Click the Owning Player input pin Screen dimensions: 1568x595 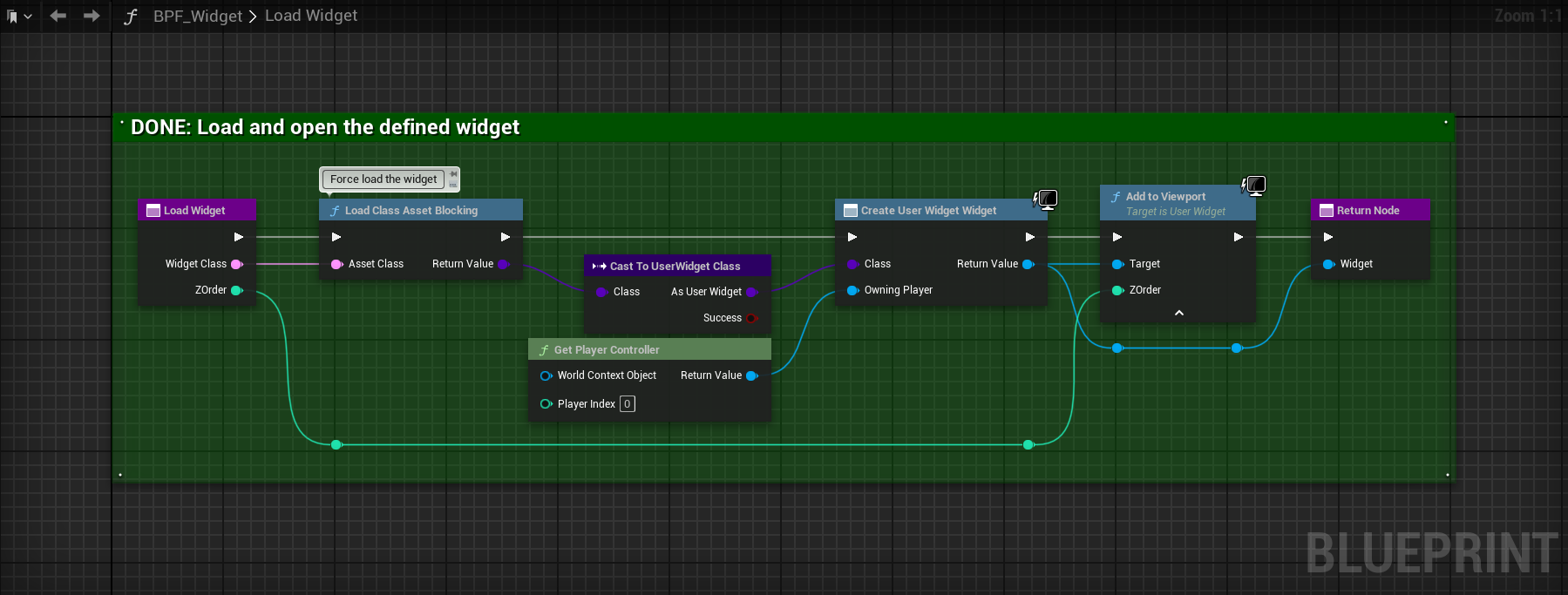pos(852,290)
